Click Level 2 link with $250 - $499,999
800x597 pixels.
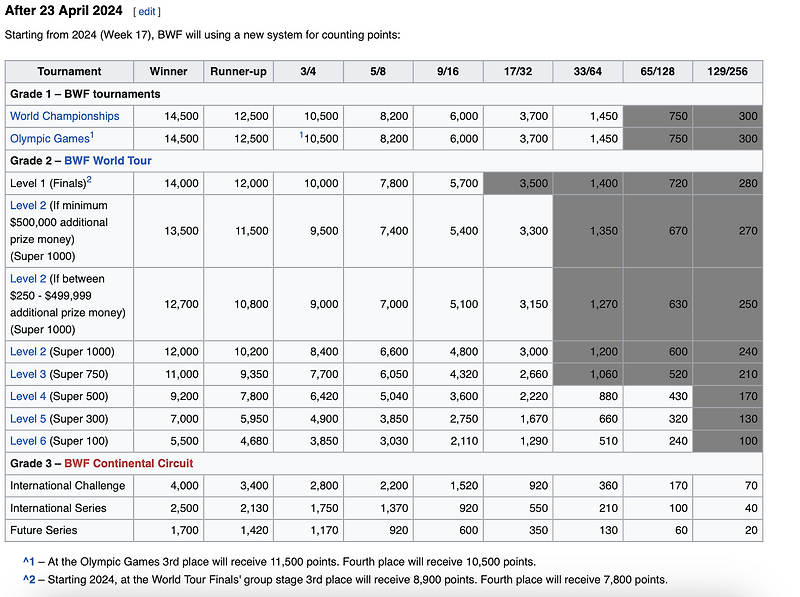pyautogui.click(x=28, y=279)
